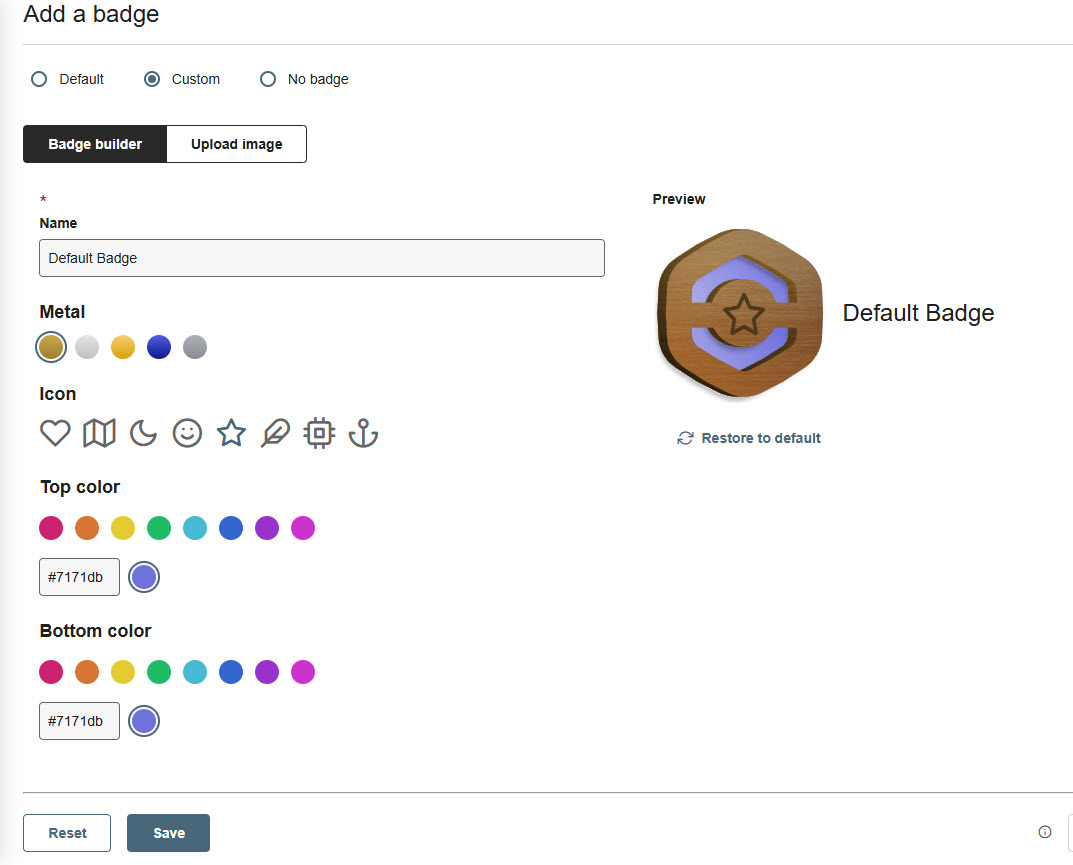Choose the map icon for the badge
The width and height of the screenshot is (1073, 865).
99,433
